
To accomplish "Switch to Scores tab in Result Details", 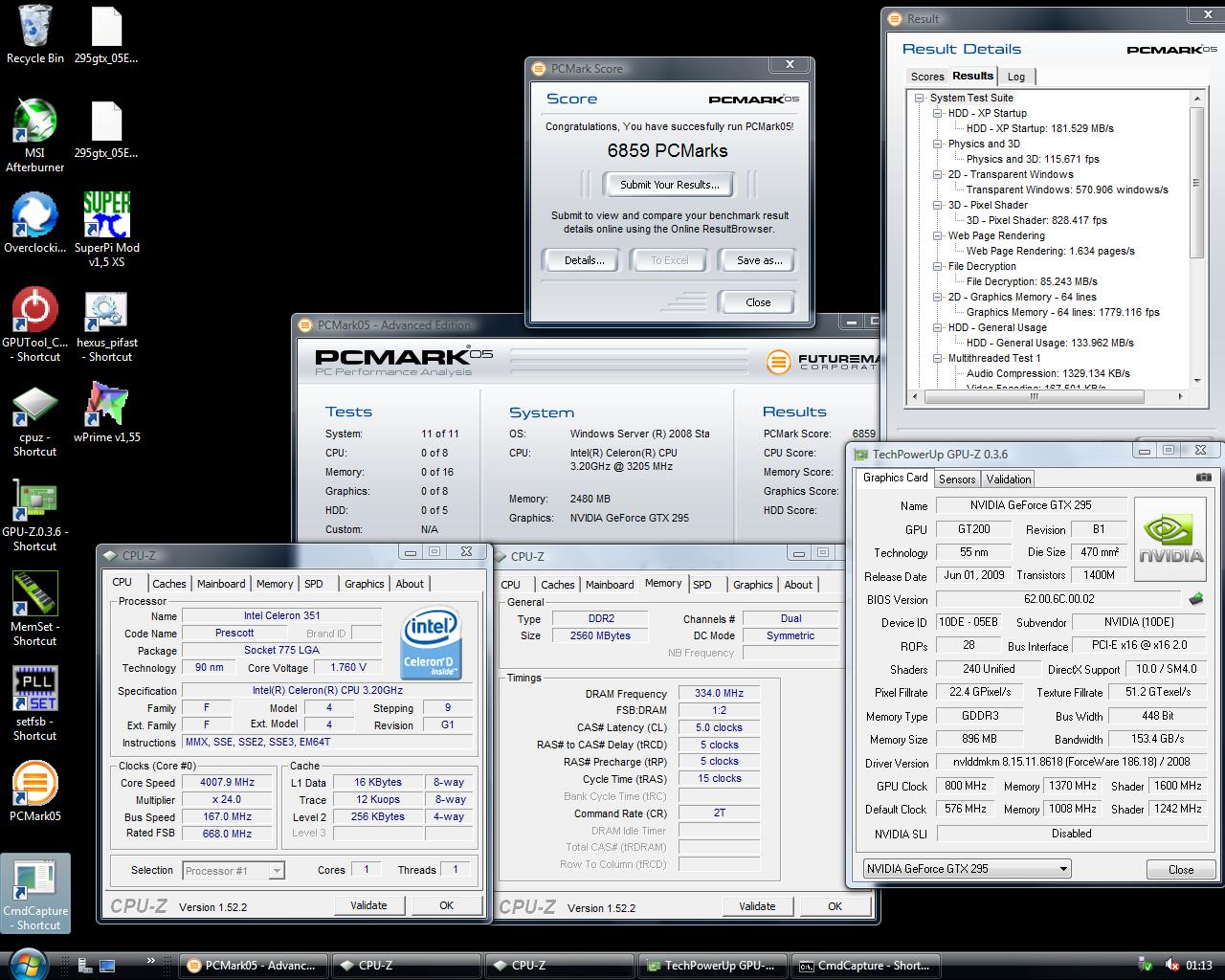I will click(926, 77).
